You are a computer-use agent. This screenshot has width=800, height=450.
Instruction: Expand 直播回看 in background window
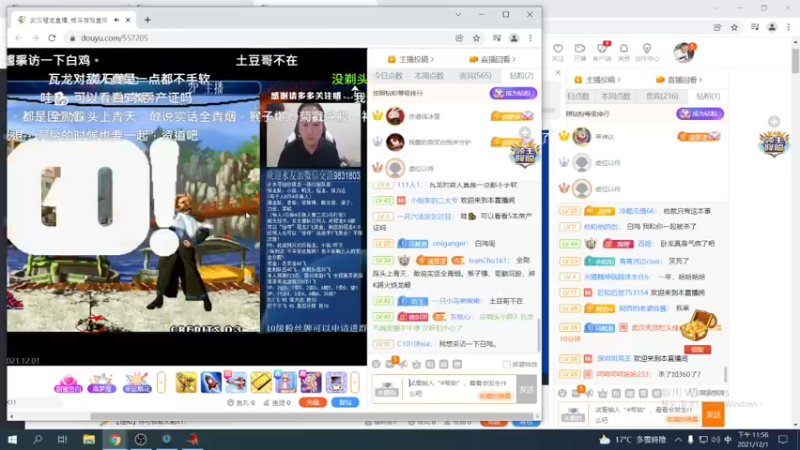click(x=679, y=80)
